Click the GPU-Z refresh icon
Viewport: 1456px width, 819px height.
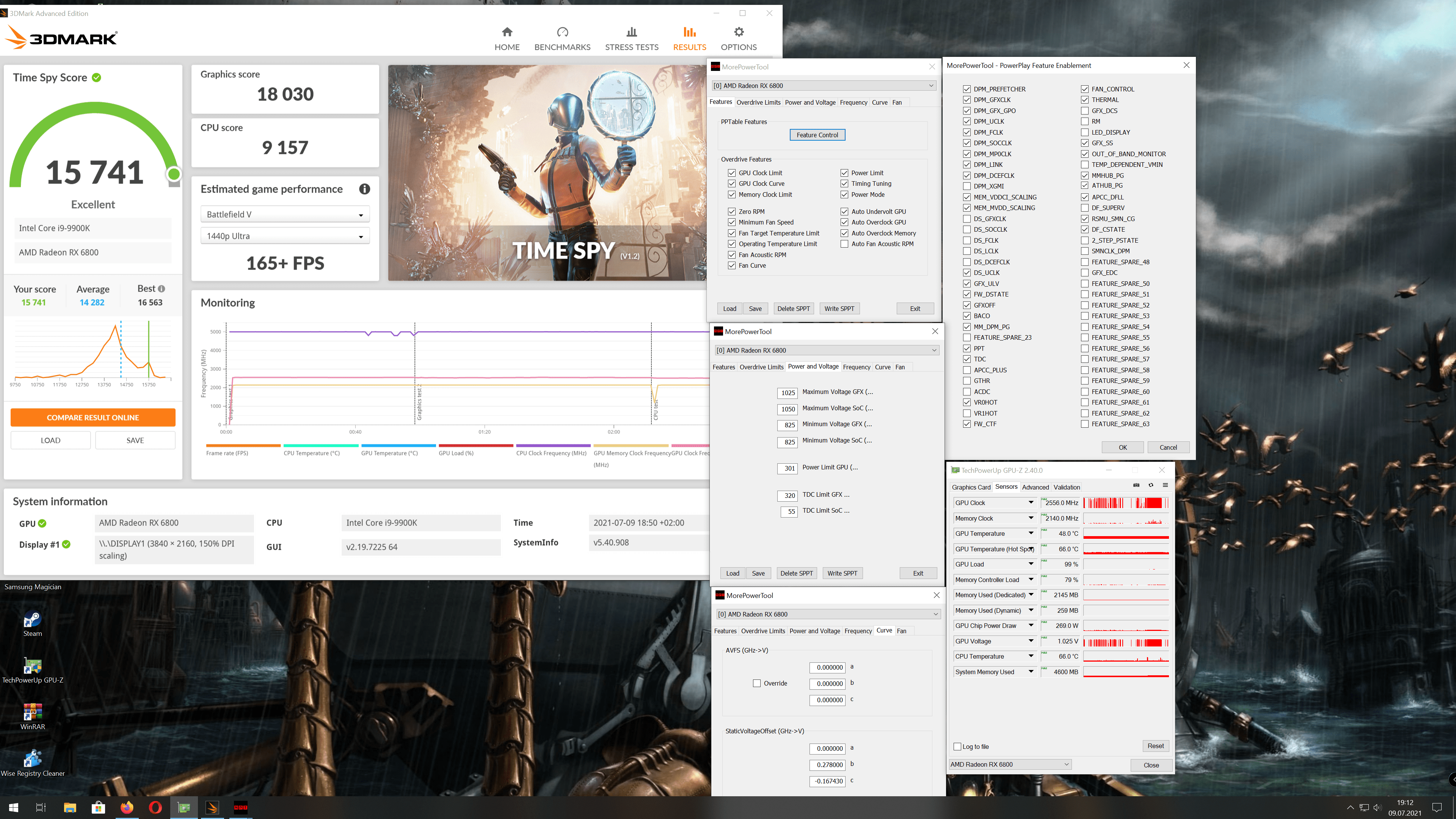click(x=1151, y=485)
